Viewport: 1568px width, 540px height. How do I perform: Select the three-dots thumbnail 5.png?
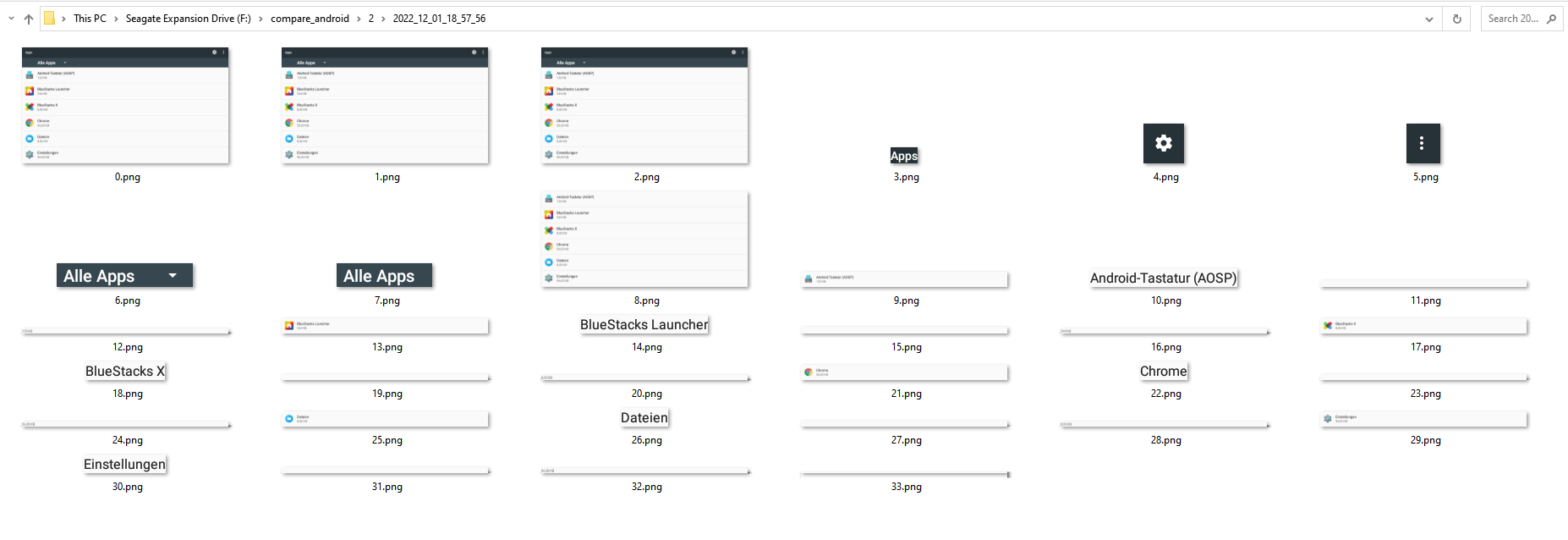tap(1423, 143)
